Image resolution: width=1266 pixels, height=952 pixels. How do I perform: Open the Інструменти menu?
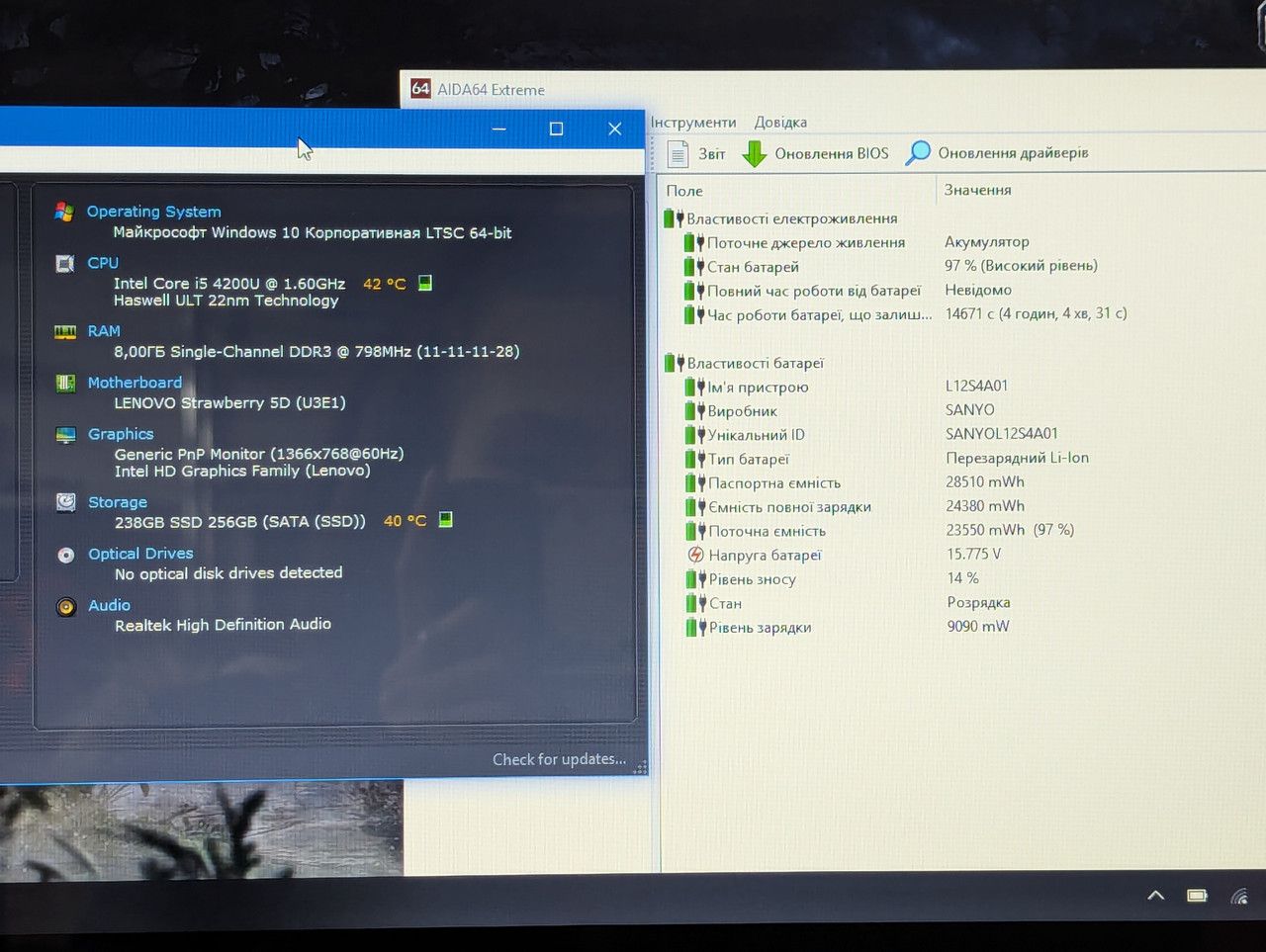693,123
